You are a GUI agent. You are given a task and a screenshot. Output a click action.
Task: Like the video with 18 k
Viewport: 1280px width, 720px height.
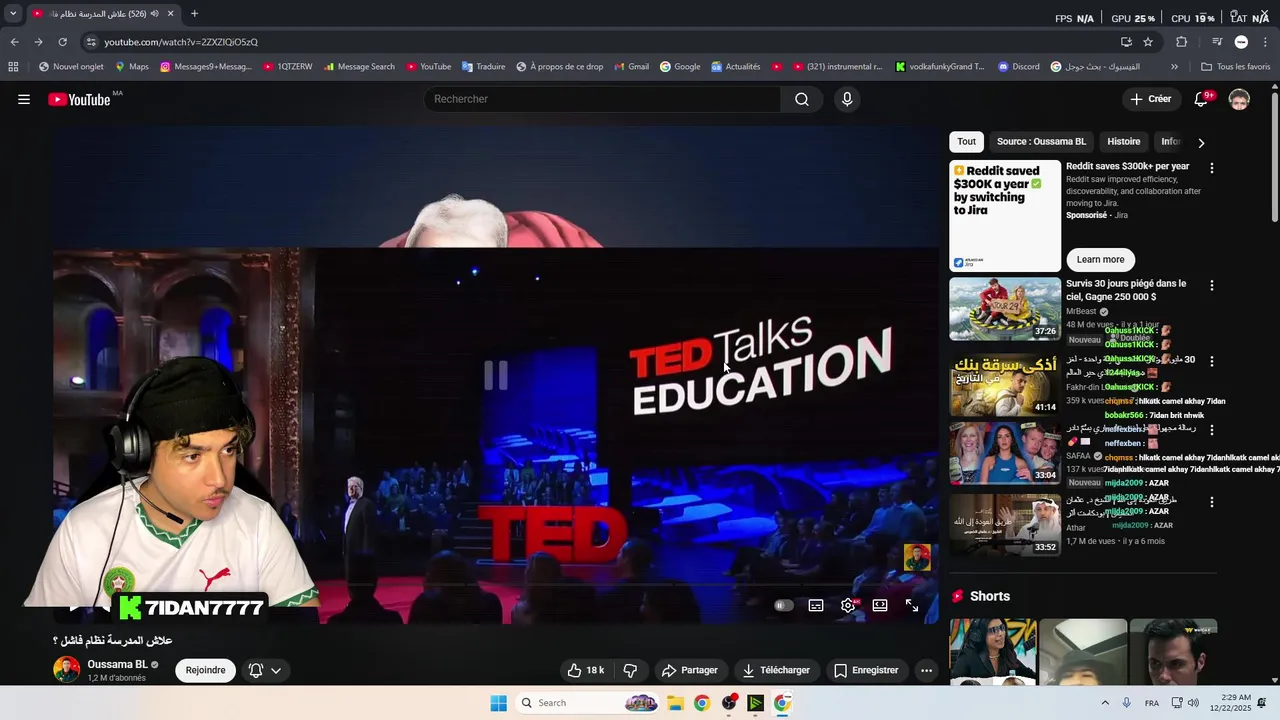pos(586,670)
